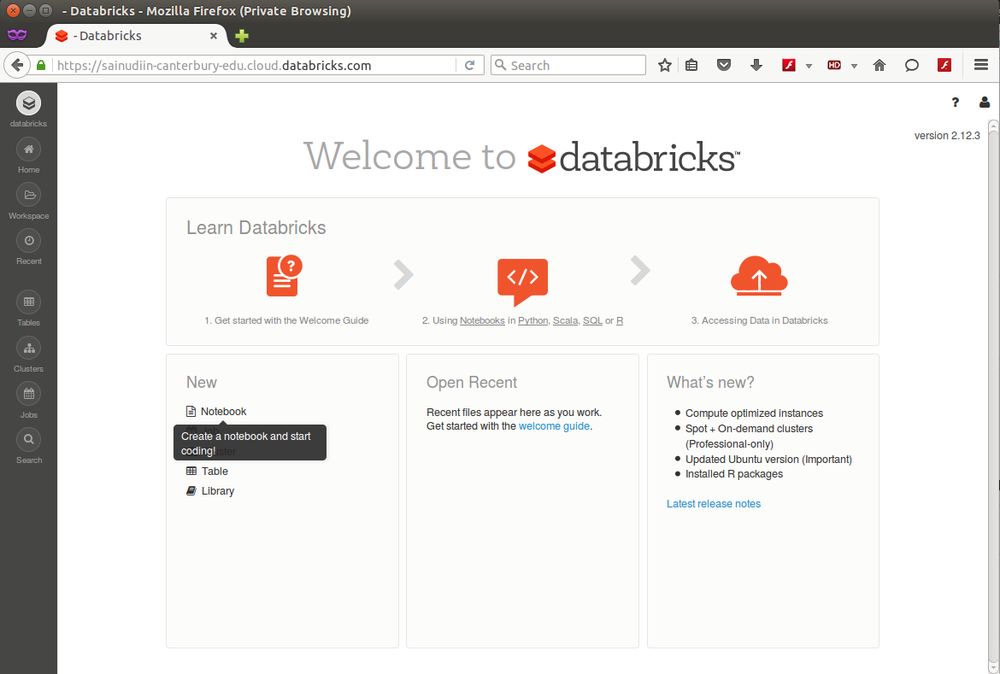Expand dropdown next to HD icon
This screenshot has height=674, width=1000.
click(x=854, y=66)
